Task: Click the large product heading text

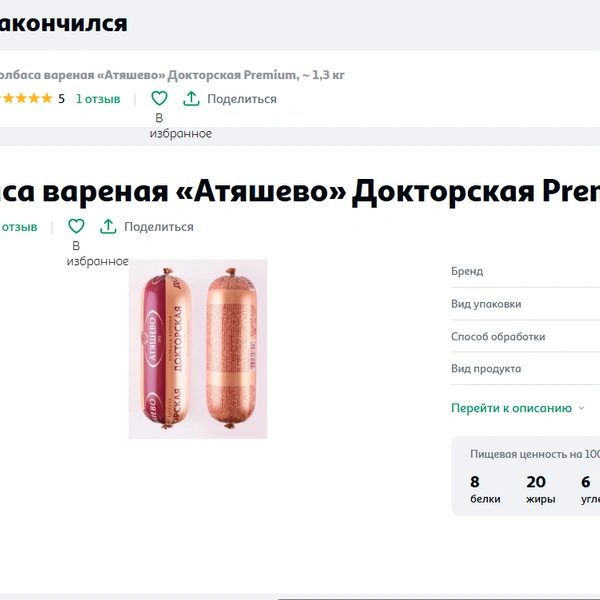Action: pyautogui.click(x=300, y=191)
